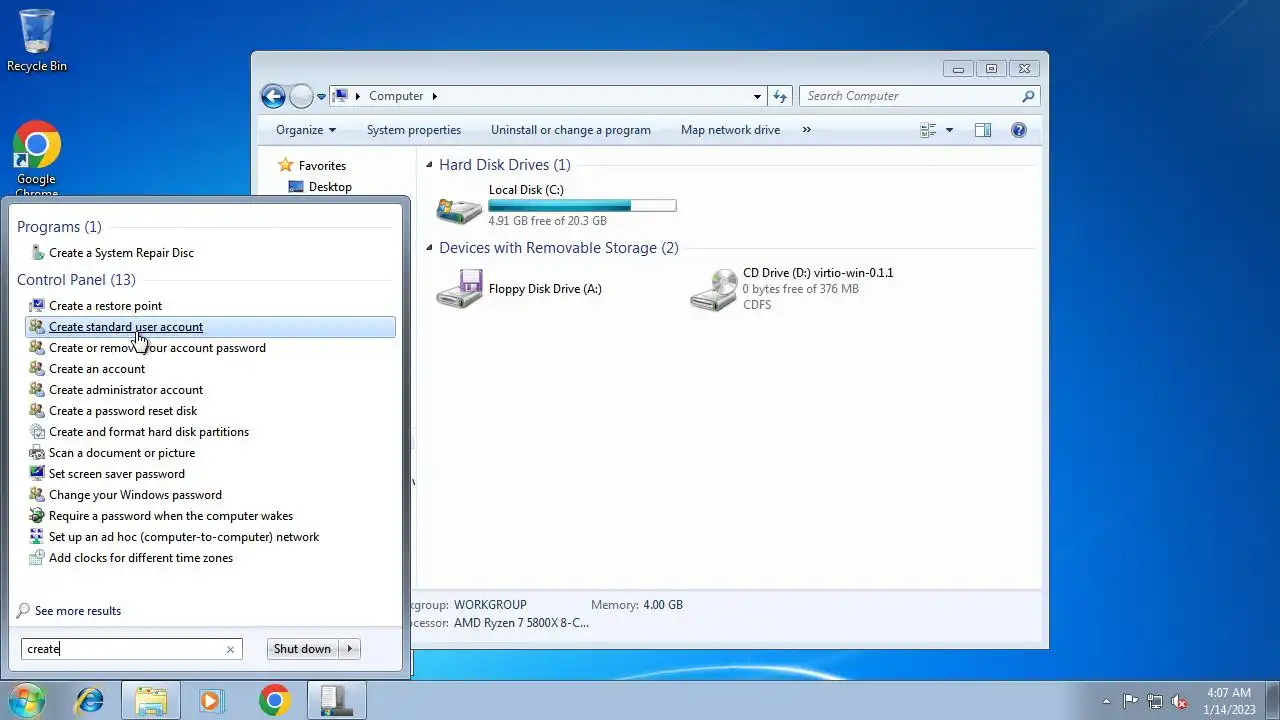1280x720 pixels.
Task: Open Help with the question mark icon
Action: click(x=1019, y=130)
